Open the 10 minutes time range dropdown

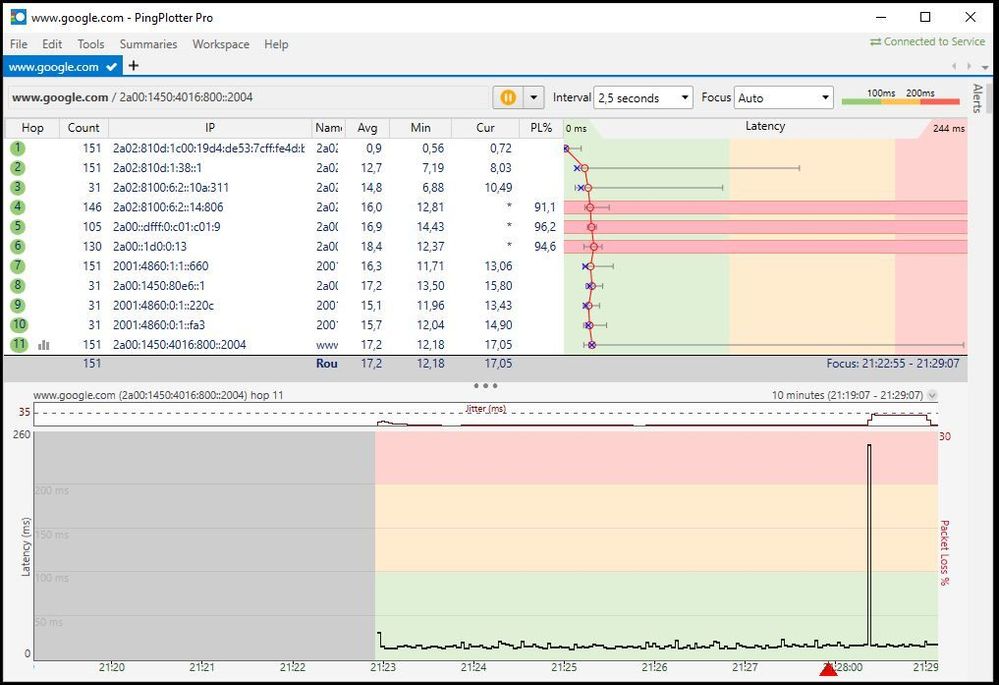click(x=932, y=395)
